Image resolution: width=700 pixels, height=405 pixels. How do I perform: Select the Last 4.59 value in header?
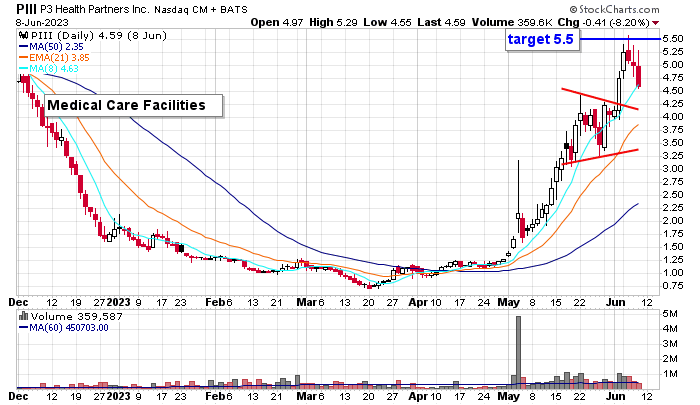coord(441,22)
